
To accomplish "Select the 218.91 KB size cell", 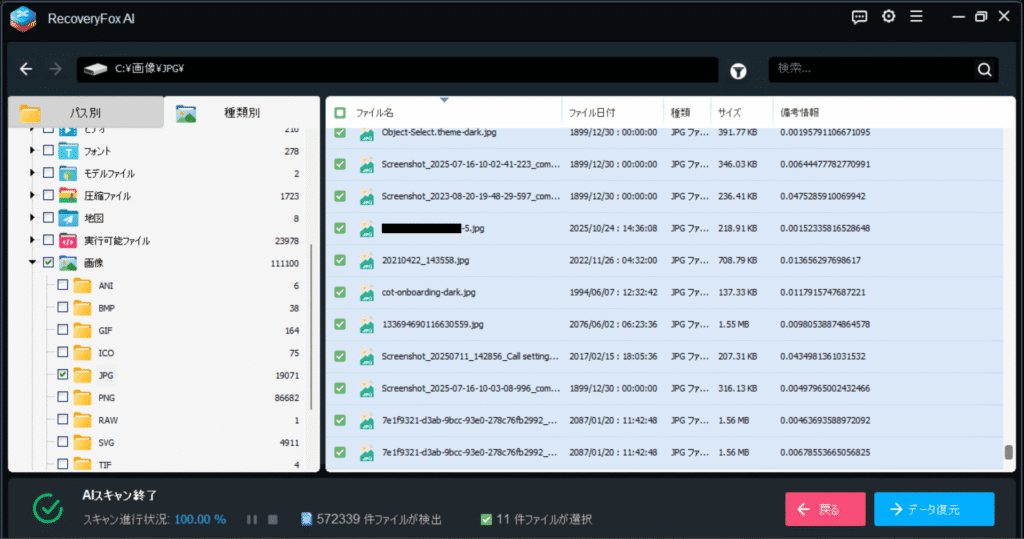I will [737, 228].
